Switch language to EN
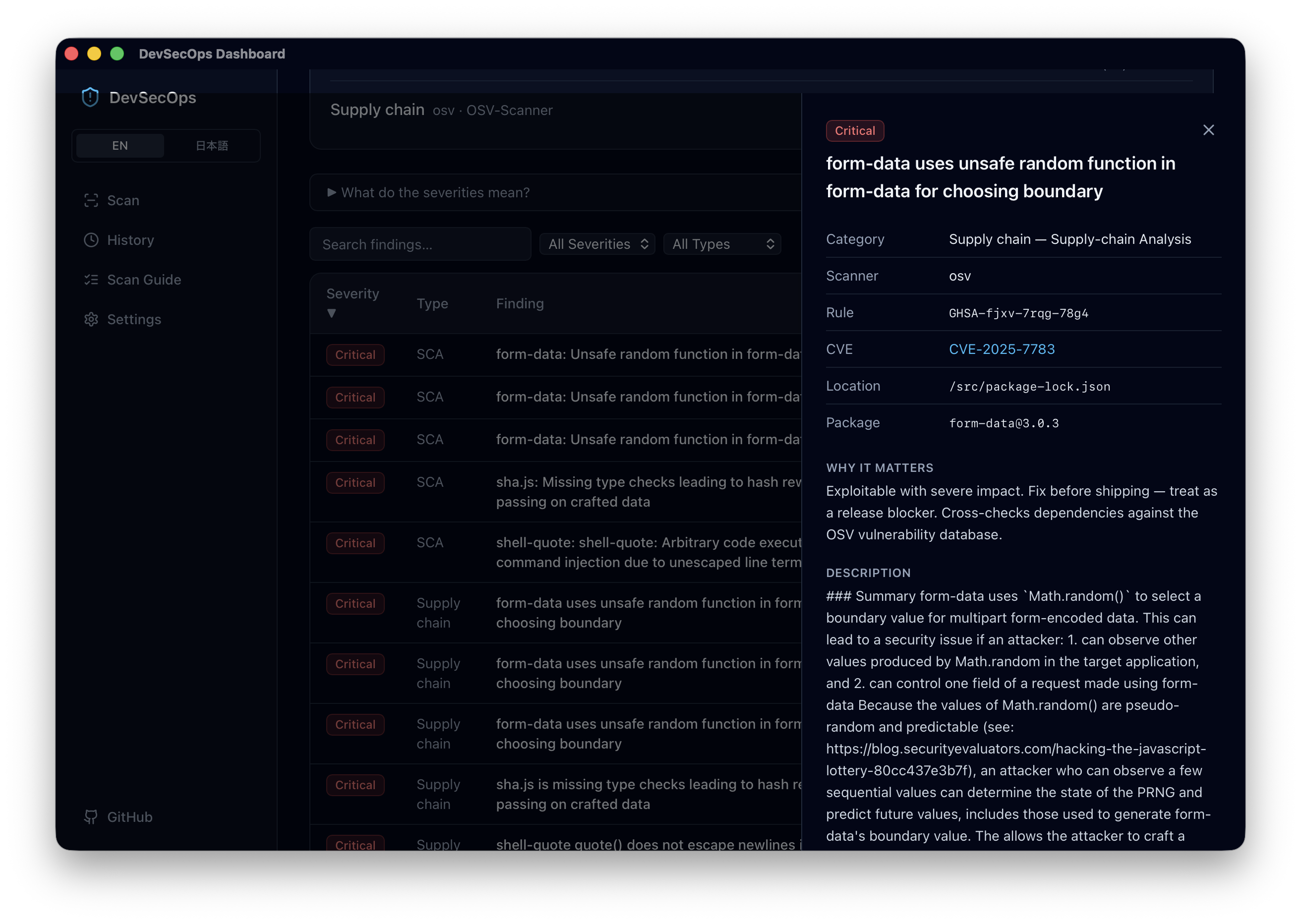 click(120, 146)
